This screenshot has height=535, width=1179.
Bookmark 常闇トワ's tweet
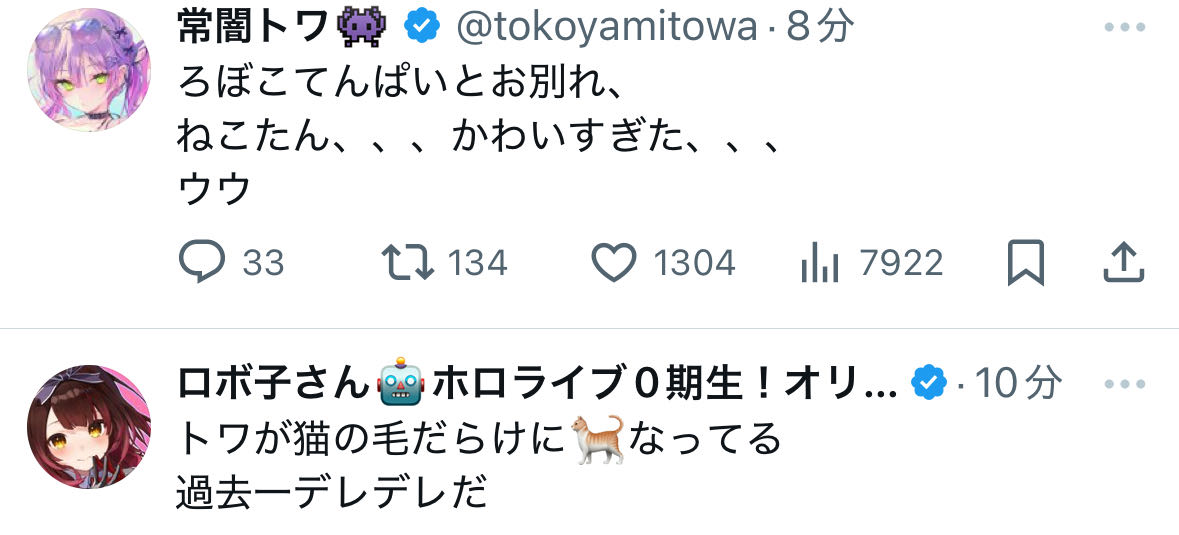click(1026, 263)
